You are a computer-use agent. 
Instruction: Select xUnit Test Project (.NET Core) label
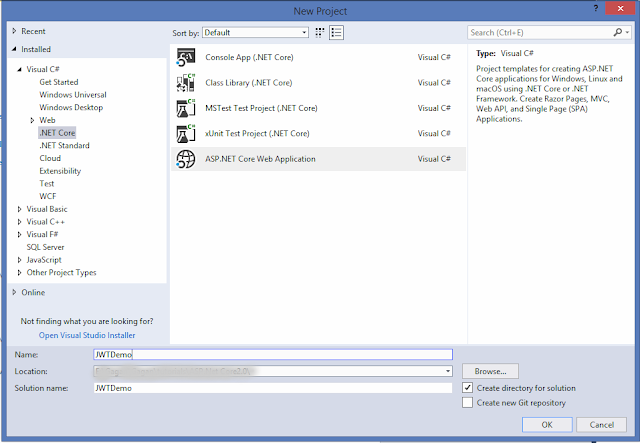tap(257, 134)
